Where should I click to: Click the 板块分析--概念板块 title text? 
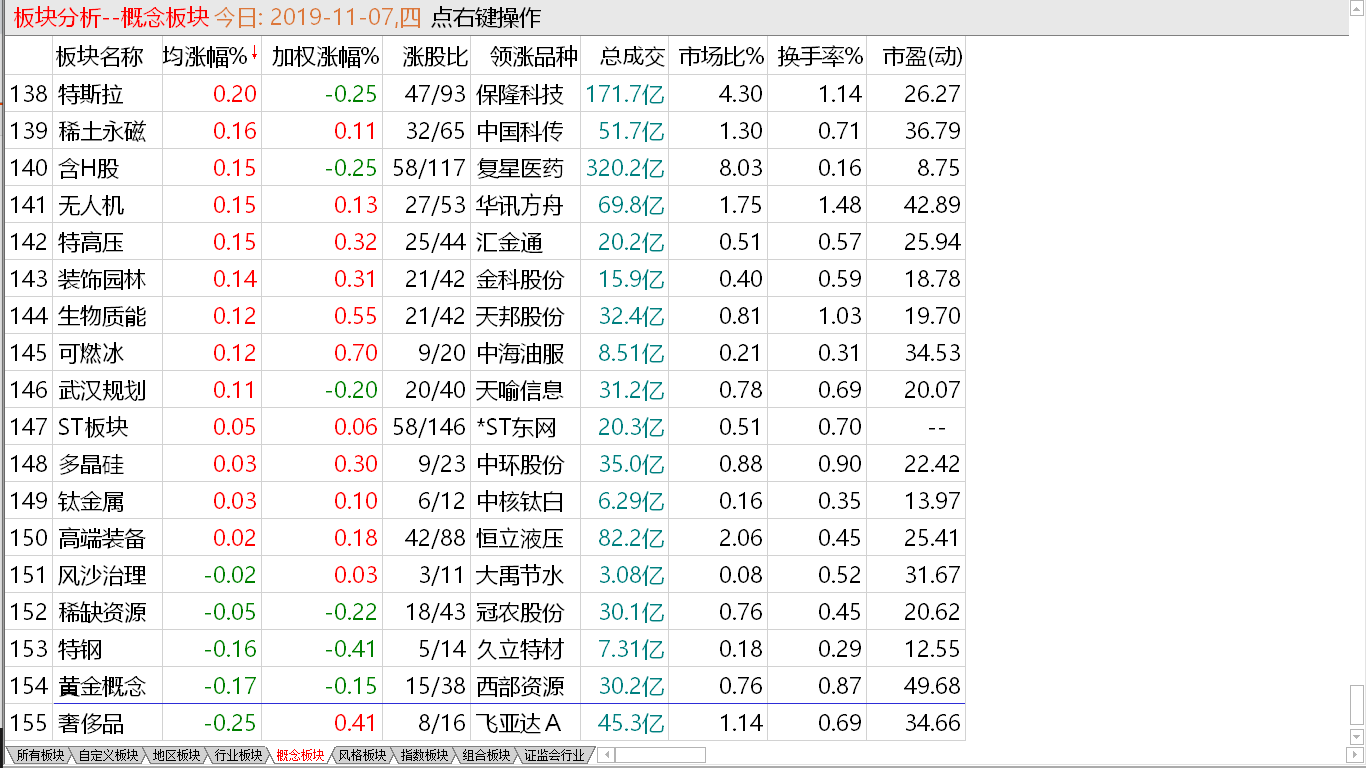(x=110, y=18)
